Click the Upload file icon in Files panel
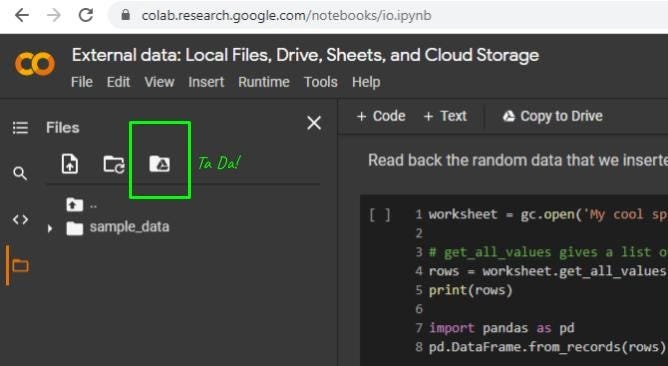Viewport: 668px width, 366px height. [70, 164]
